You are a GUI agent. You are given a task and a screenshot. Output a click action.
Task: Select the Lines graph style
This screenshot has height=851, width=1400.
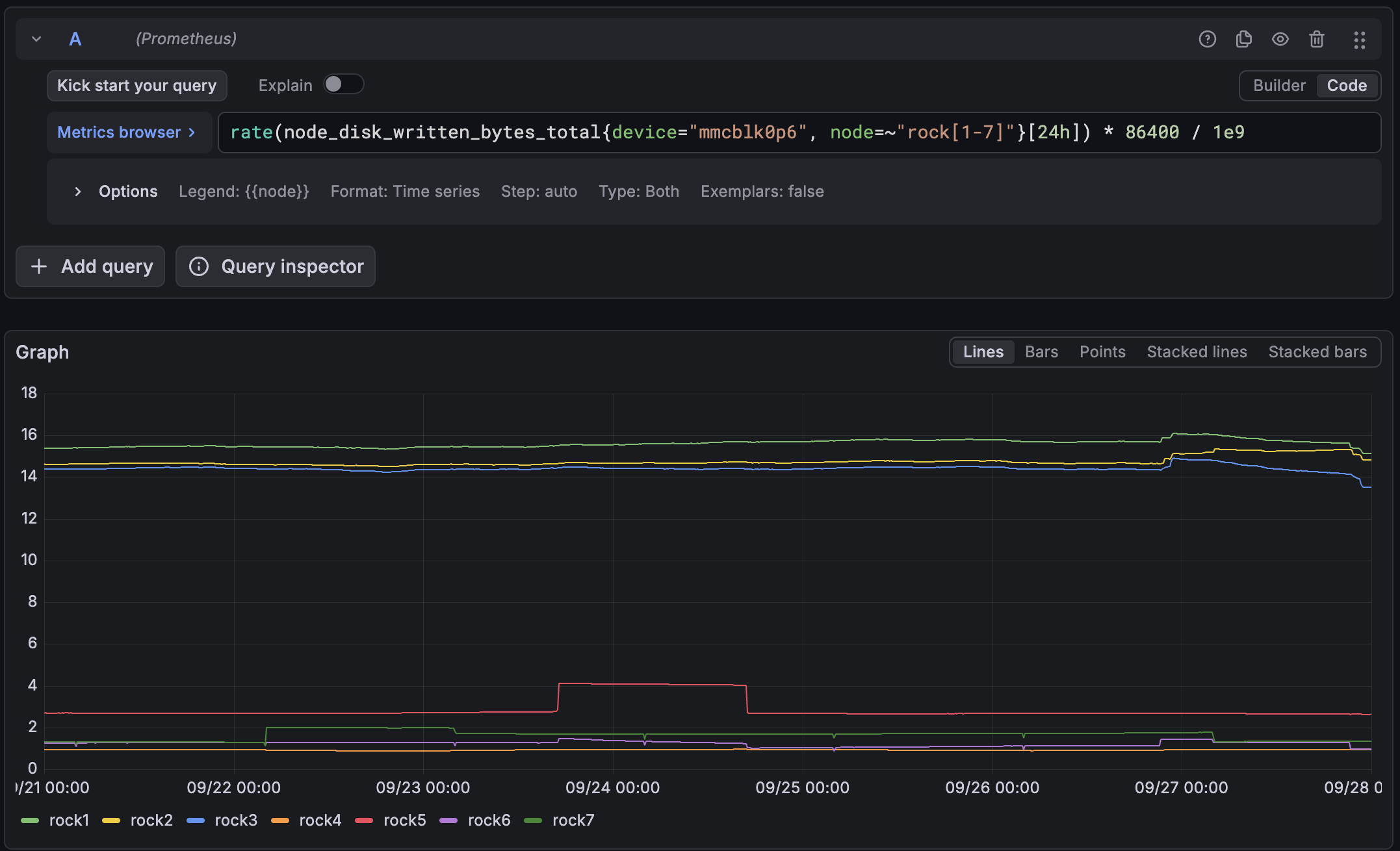(983, 352)
